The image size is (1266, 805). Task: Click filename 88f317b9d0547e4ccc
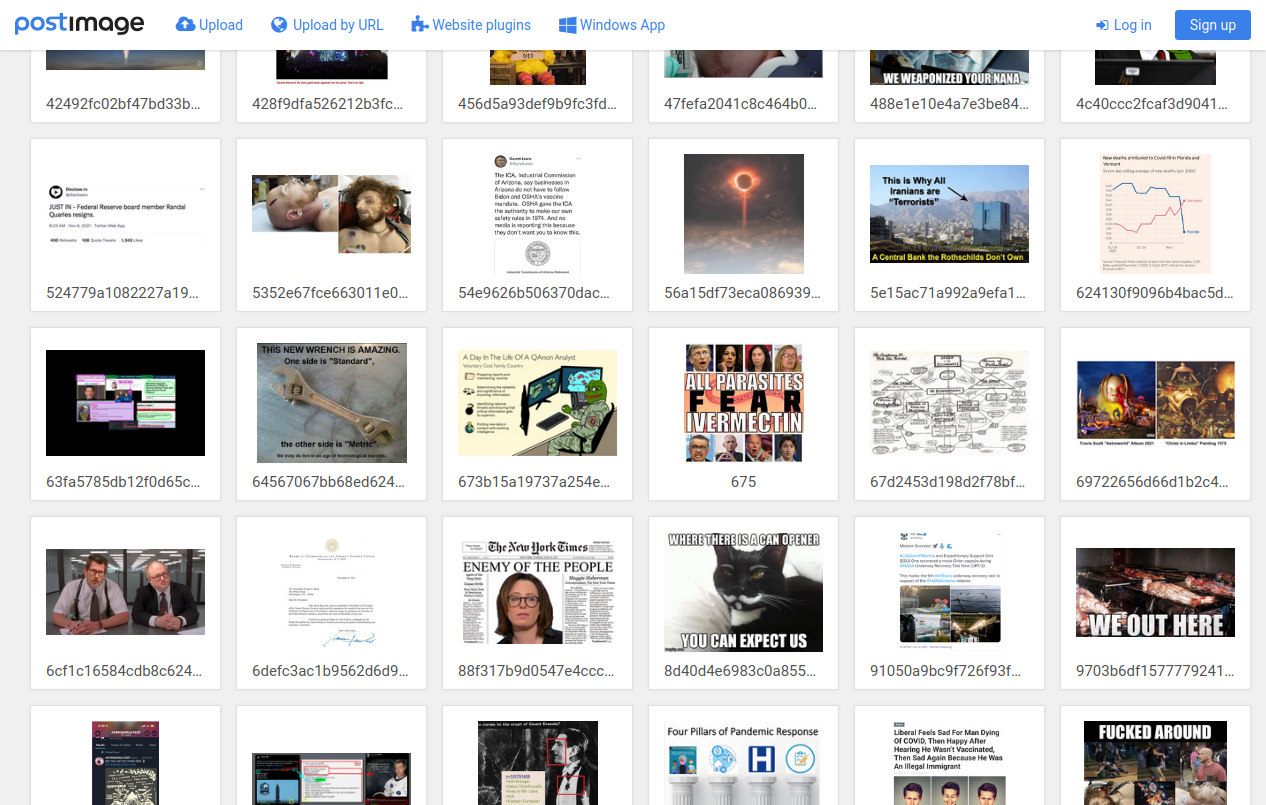pyautogui.click(x=537, y=671)
